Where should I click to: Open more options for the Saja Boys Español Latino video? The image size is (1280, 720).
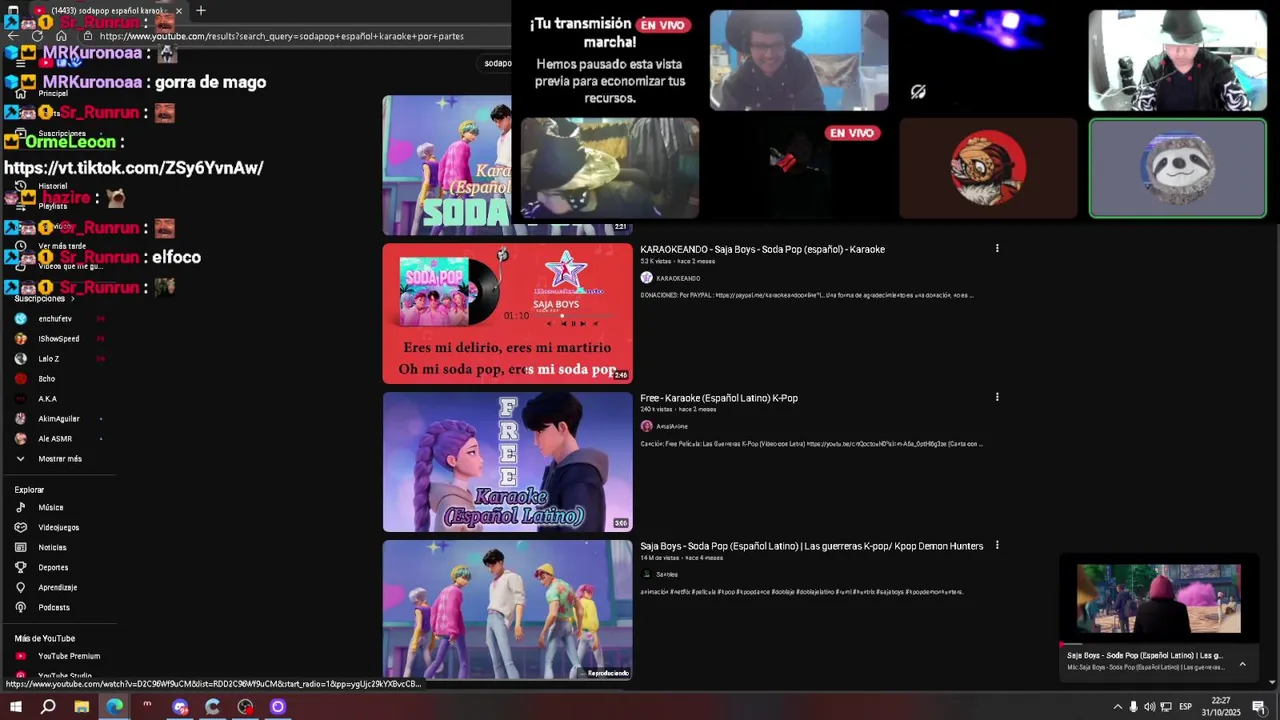pos(997,545)
